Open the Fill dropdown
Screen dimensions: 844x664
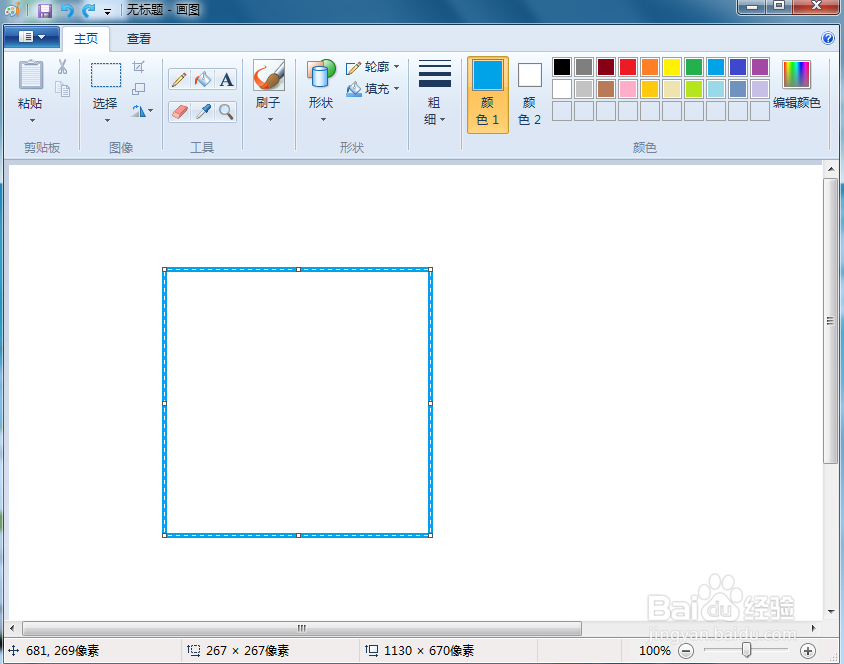372,89
